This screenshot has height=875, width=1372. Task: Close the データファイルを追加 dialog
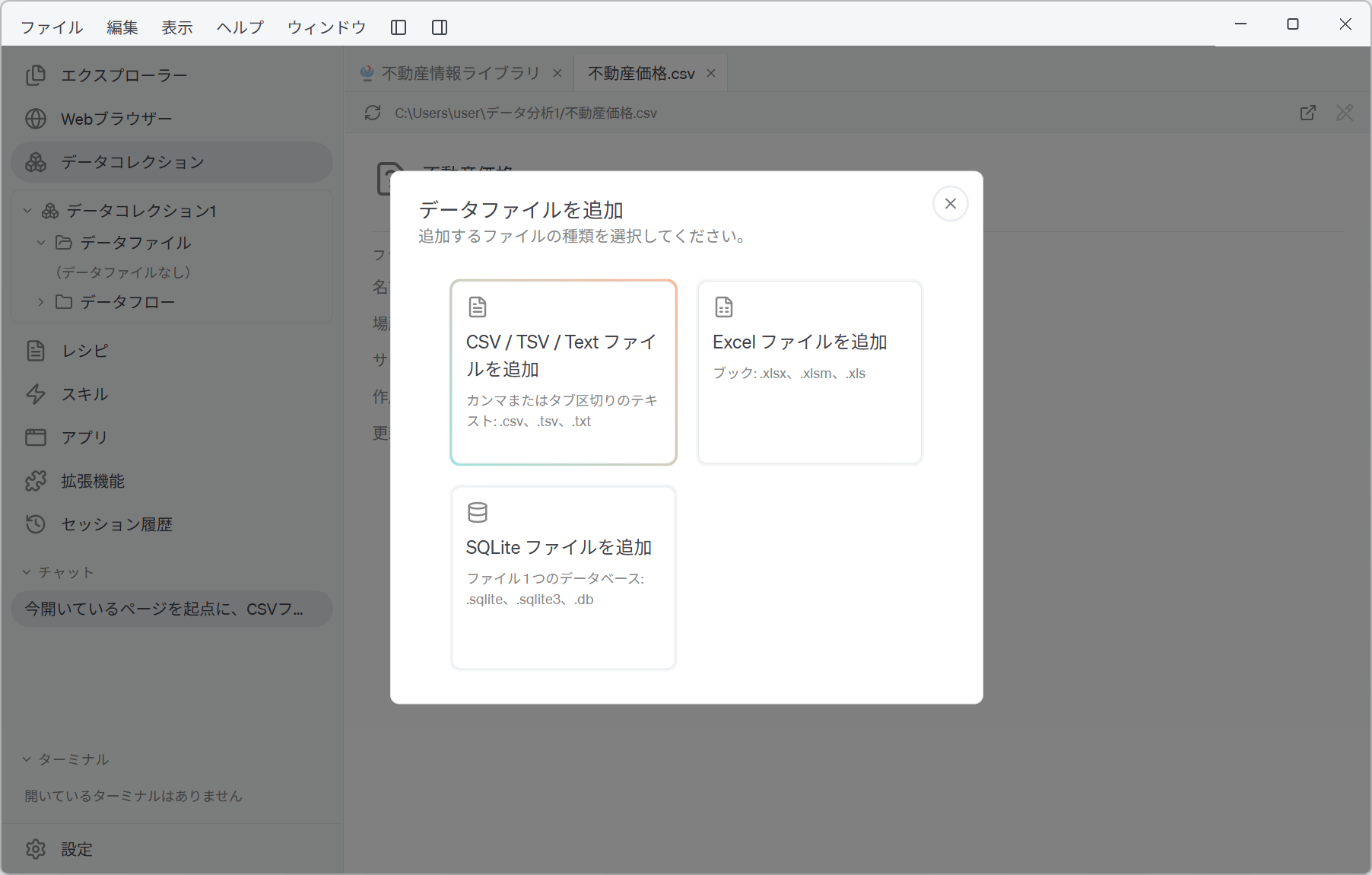[950, 204]
